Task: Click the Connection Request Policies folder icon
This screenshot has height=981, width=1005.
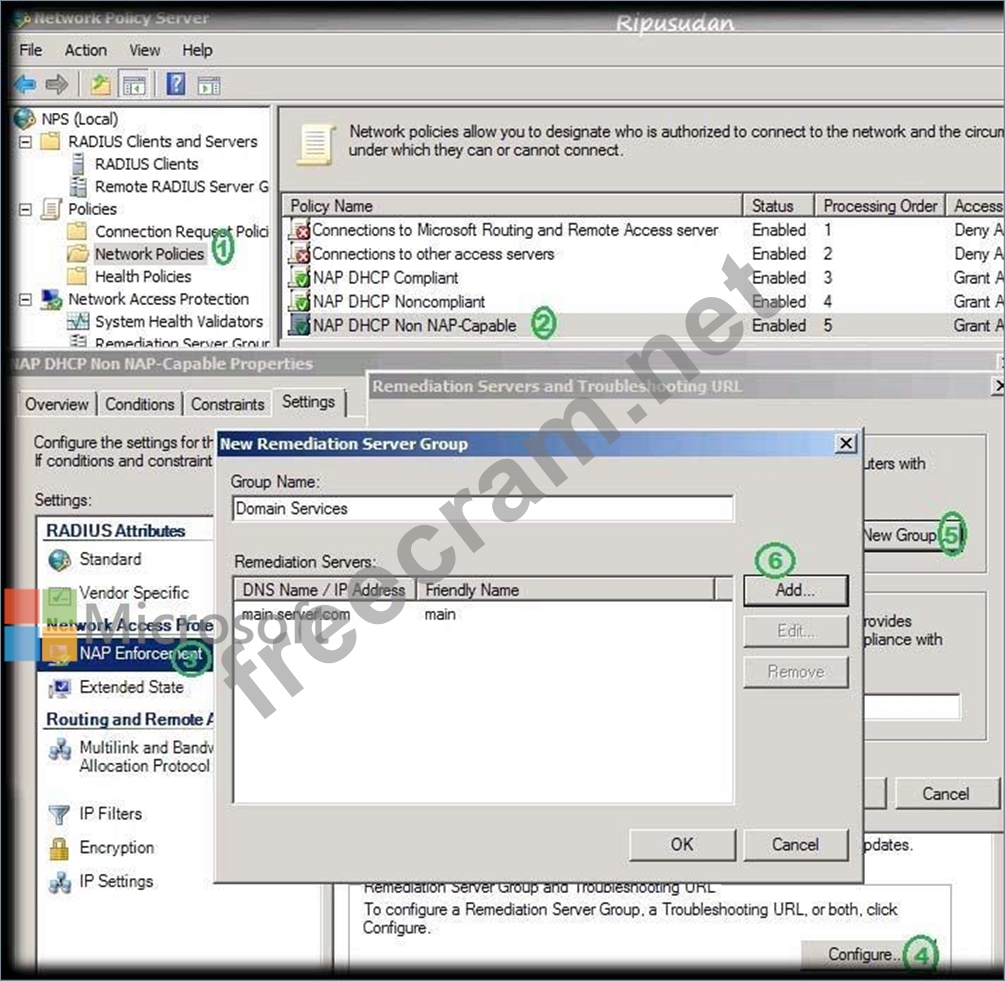Action: (x=77, y=231)
